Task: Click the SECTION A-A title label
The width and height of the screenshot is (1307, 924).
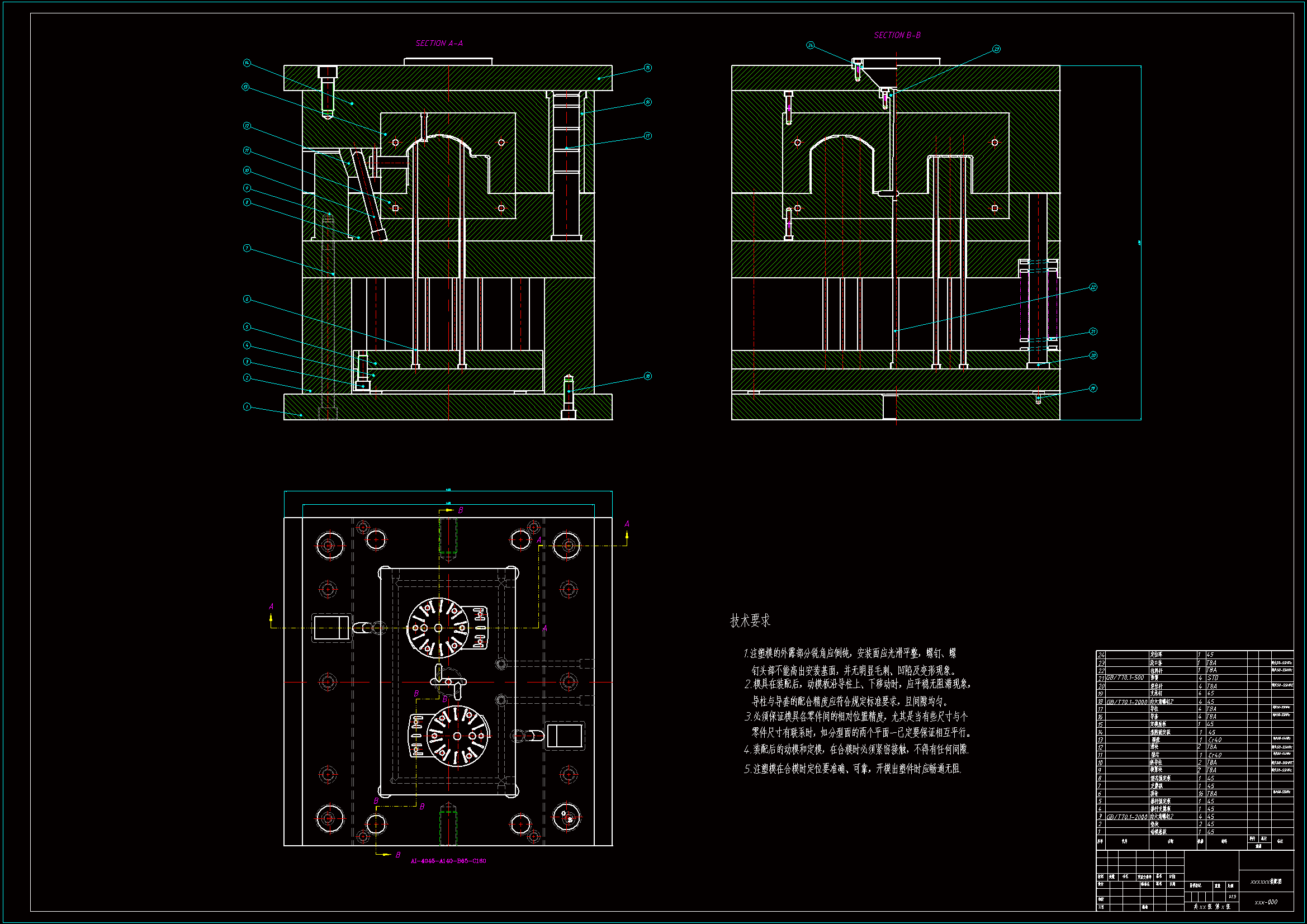Action: 439,43
